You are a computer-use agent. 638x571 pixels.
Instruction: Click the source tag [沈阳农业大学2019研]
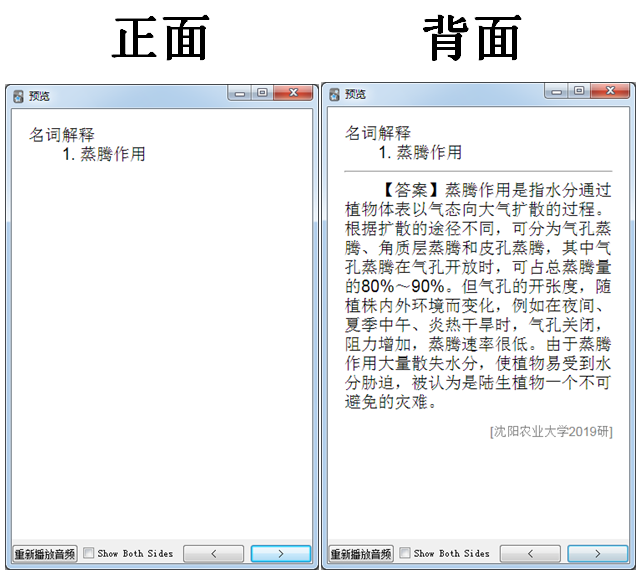tap(551, 431)
